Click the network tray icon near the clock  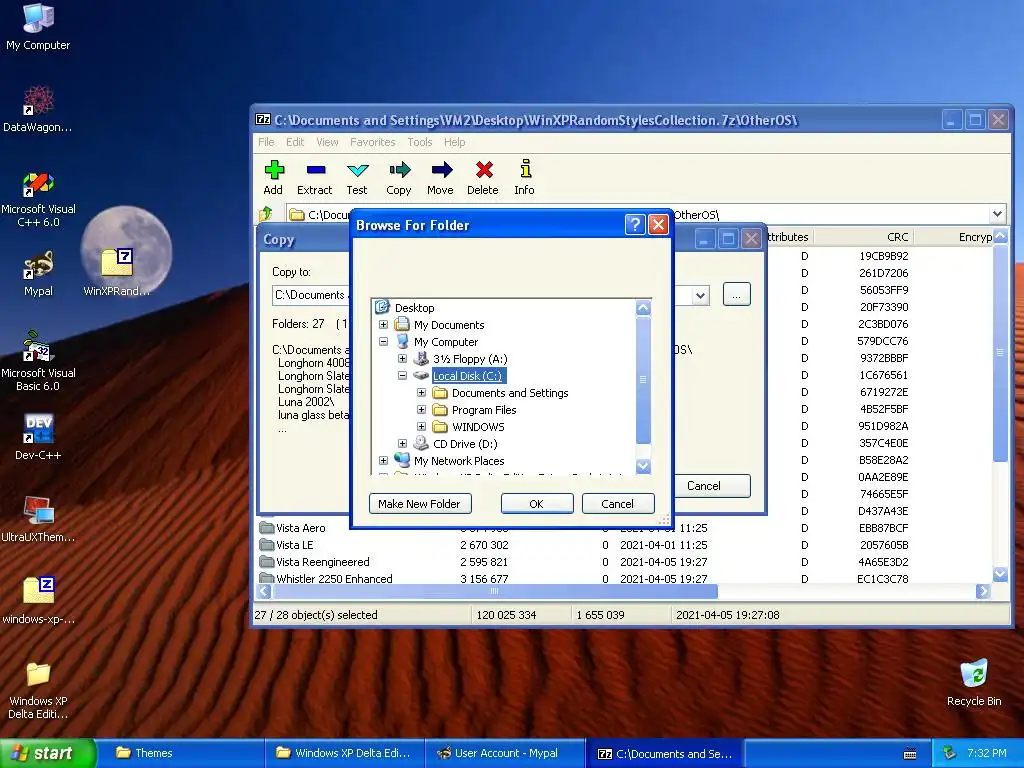click(x=950, y=753)
